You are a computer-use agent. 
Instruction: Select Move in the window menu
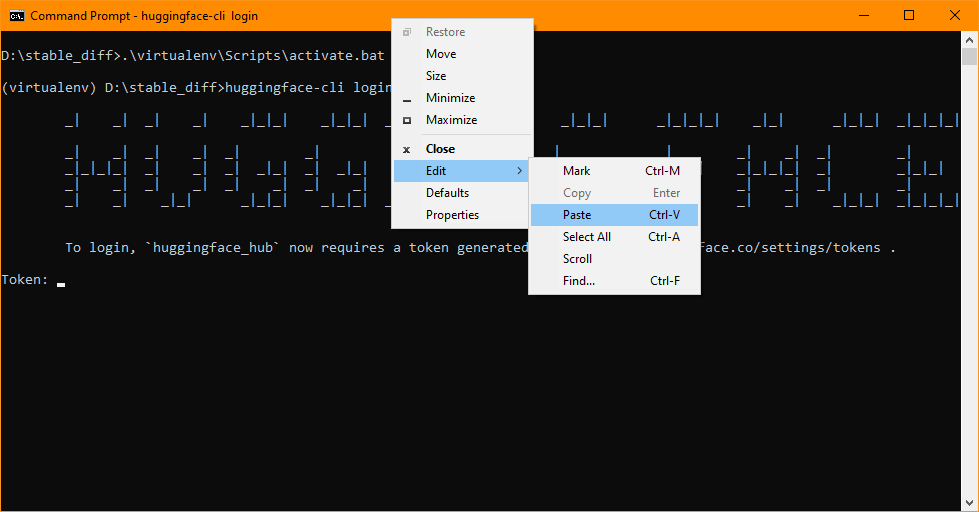pos(462,54)
